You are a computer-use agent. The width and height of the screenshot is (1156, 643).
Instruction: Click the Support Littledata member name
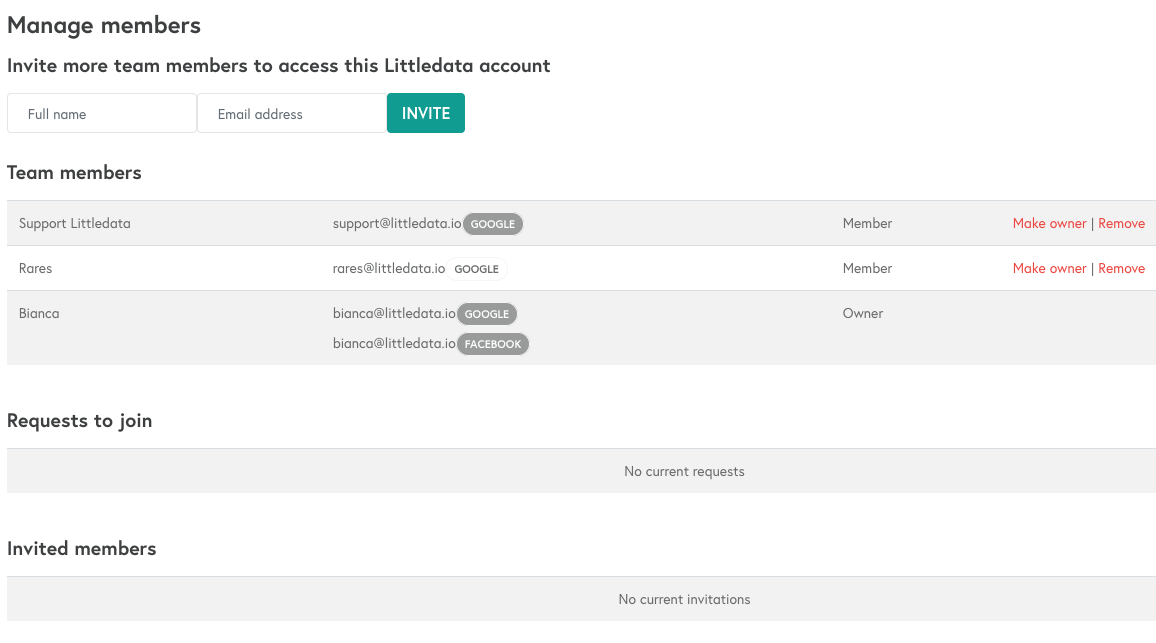pyautogui.click(x=74, y=223)
